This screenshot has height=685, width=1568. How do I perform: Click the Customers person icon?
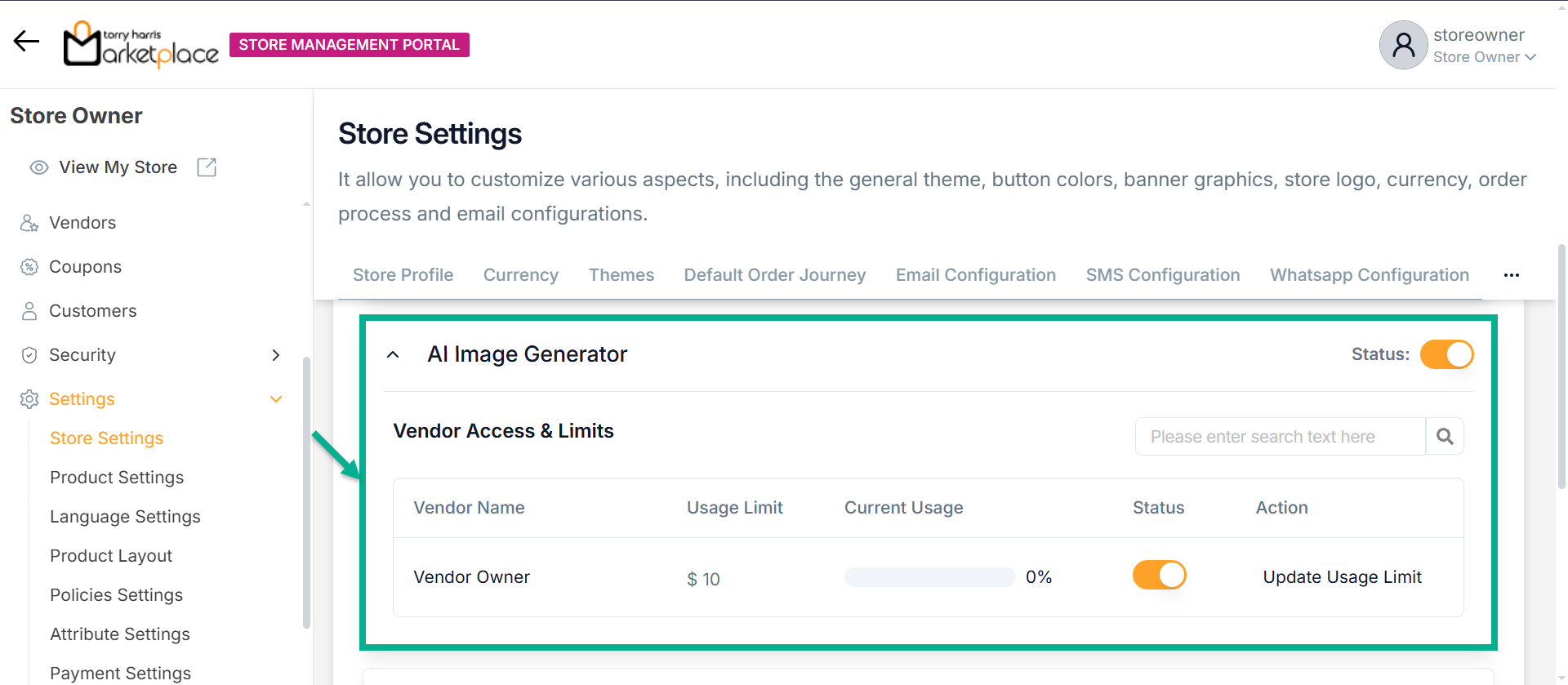click(x=29, y=311)
